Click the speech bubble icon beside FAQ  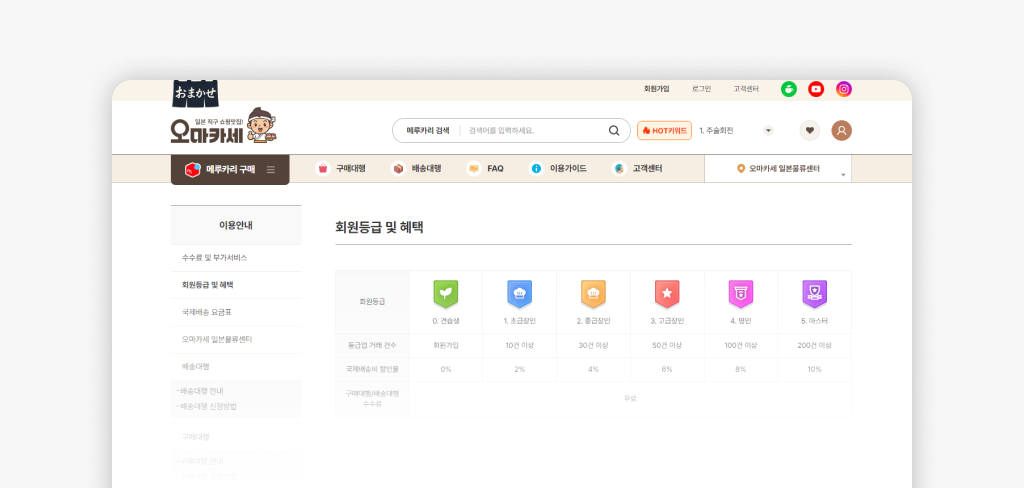pos(474,169)
